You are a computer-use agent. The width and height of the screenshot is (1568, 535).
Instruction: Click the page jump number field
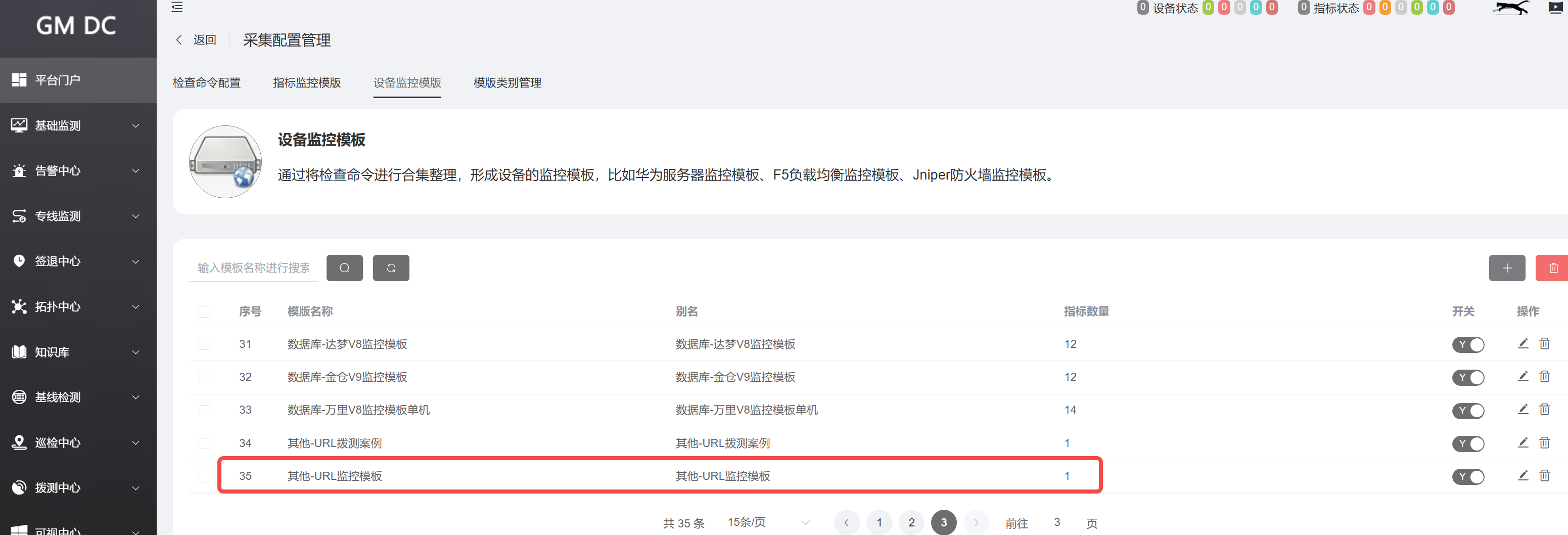[x=1057, y=522]
